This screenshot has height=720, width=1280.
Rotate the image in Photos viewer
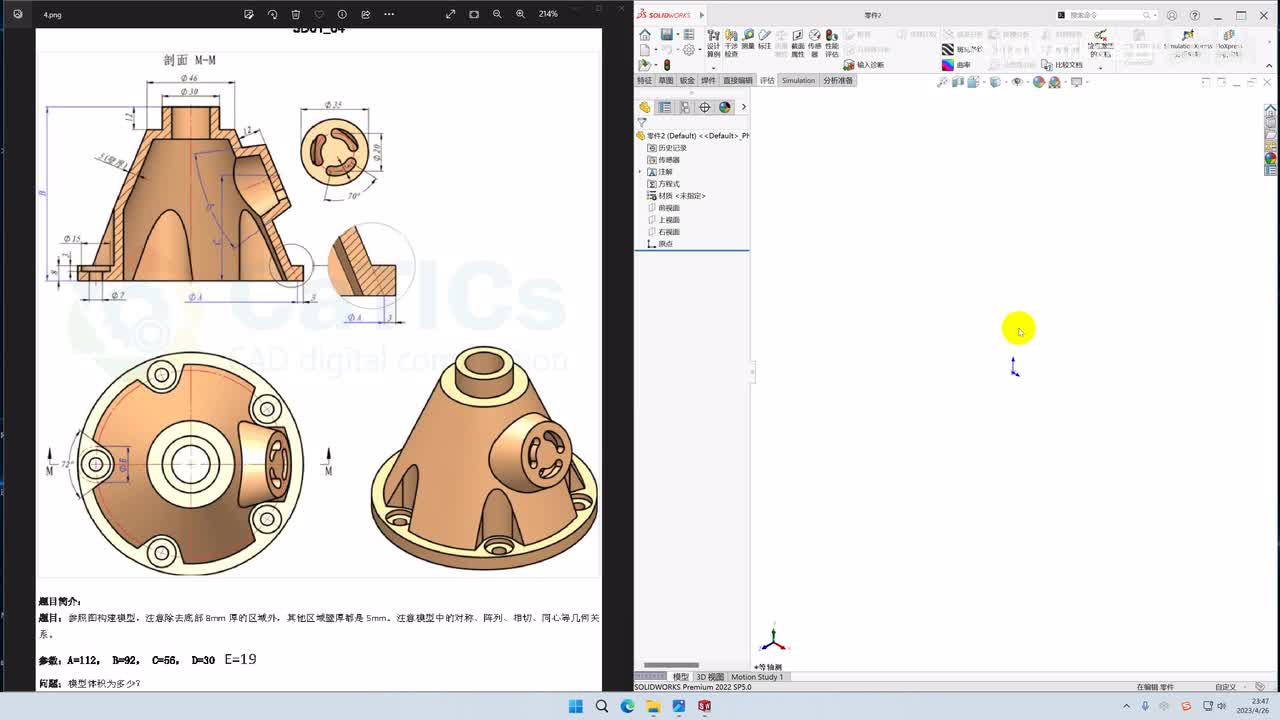(272, 14)
